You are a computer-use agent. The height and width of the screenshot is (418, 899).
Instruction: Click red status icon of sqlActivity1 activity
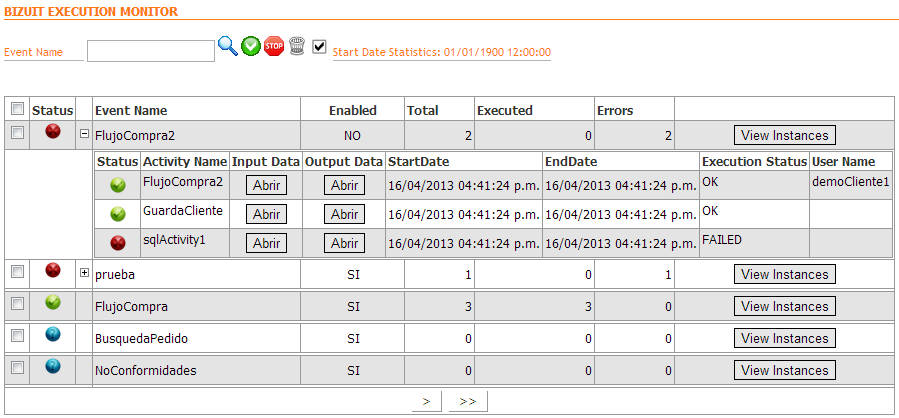[x=118, y=242]
